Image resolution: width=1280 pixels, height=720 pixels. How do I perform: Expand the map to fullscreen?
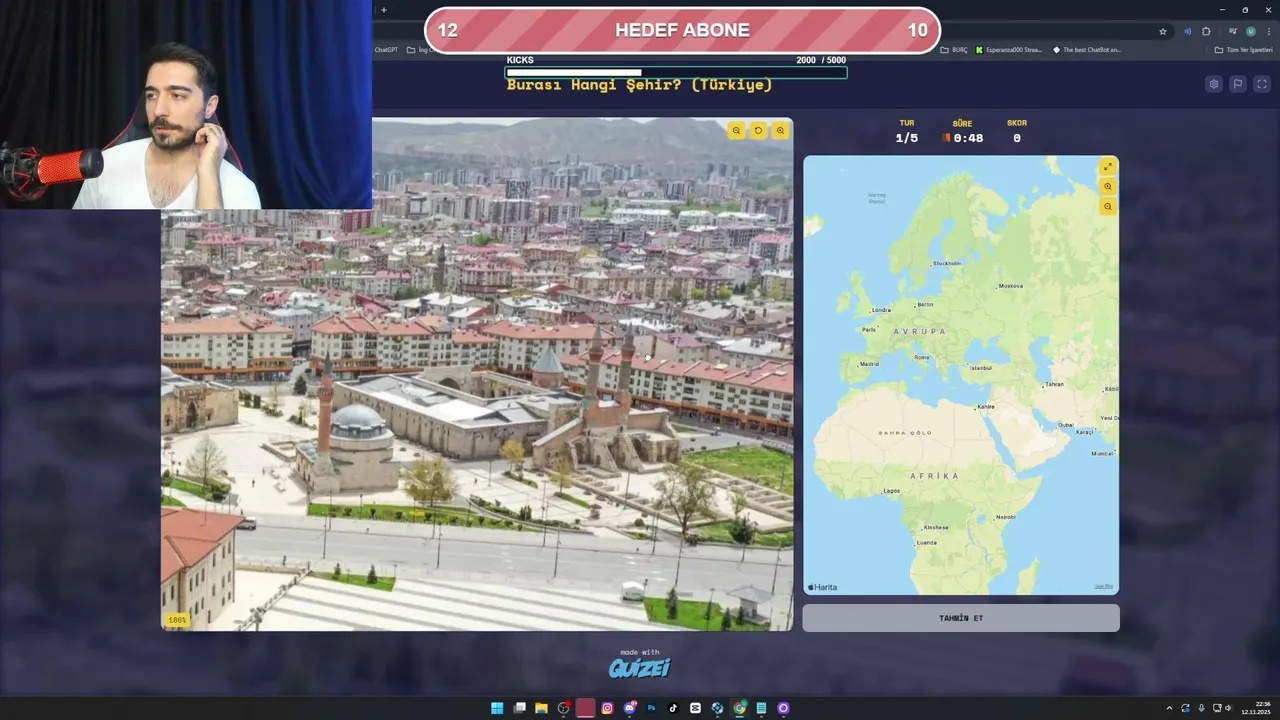pos(1107,167)
